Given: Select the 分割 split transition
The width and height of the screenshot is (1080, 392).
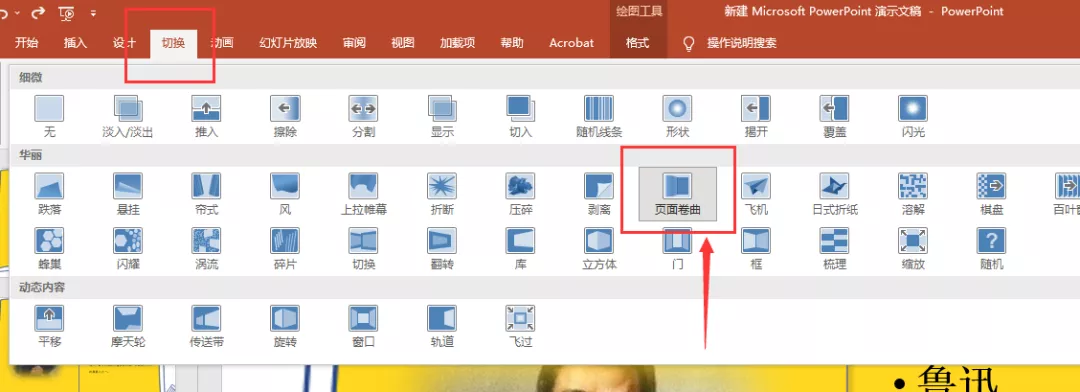Looking at the screenshot, I should point(363,117).
